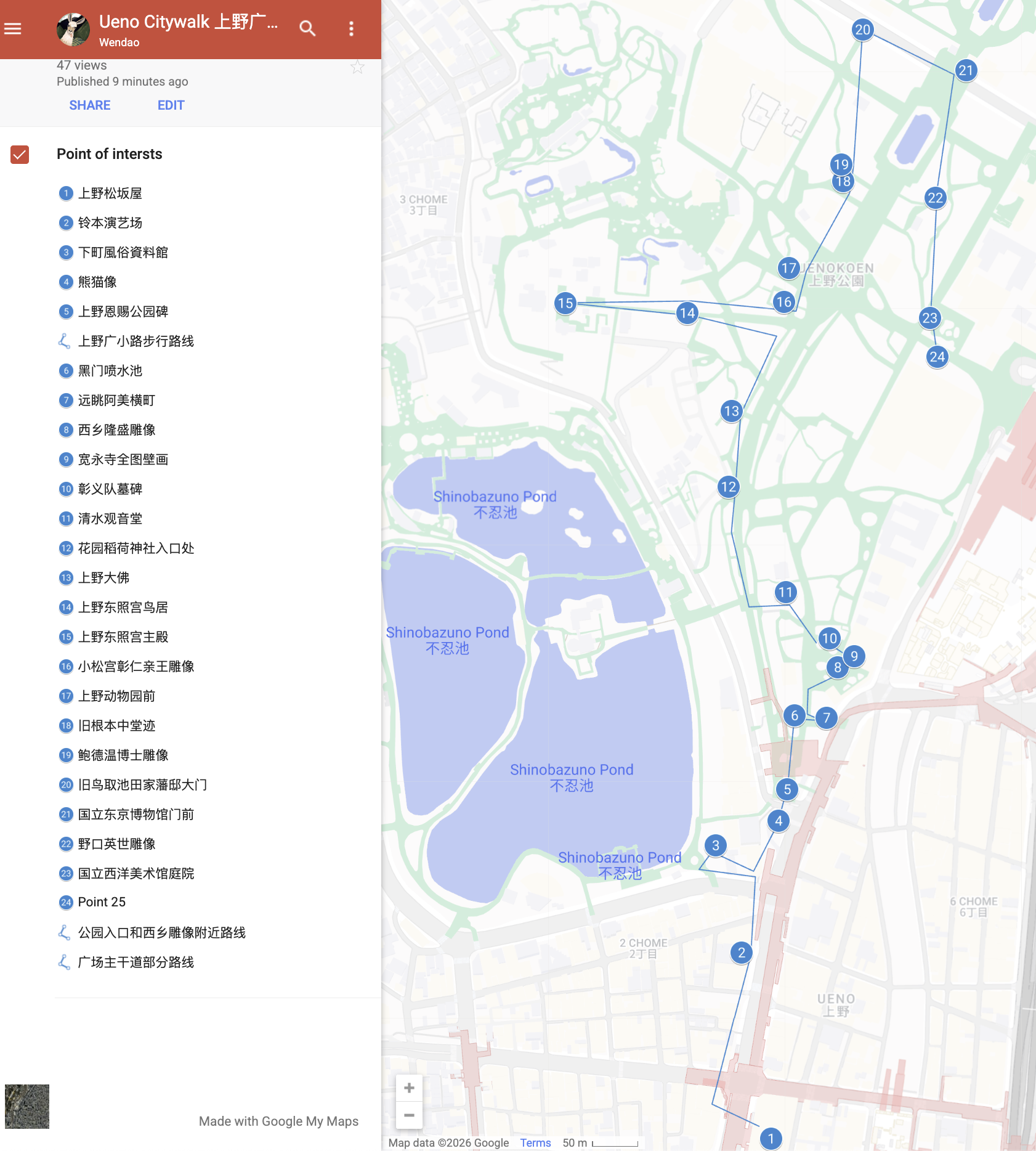The width and height of the screenshot is (1036, 1151).
Task: Select map marker number 15
Action: pyautogui.click(x=565, y=303)
